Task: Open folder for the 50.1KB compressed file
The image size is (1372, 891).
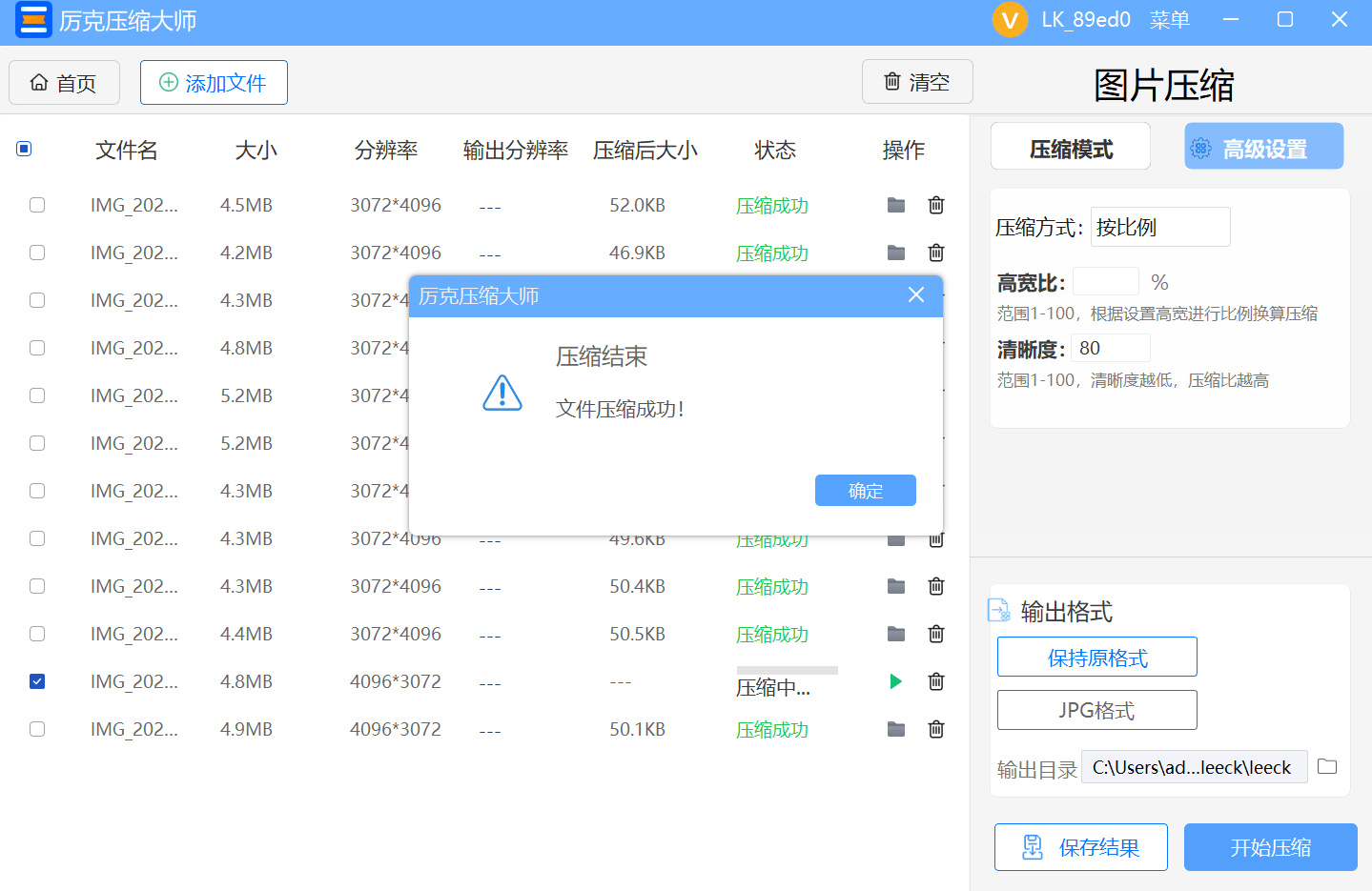Action: click(896, 729)
